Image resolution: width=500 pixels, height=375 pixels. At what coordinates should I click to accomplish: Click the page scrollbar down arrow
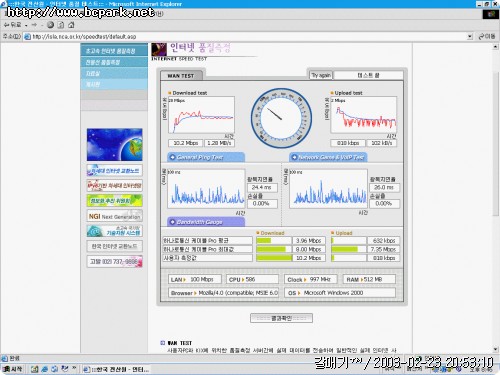[x=496, y=349]
